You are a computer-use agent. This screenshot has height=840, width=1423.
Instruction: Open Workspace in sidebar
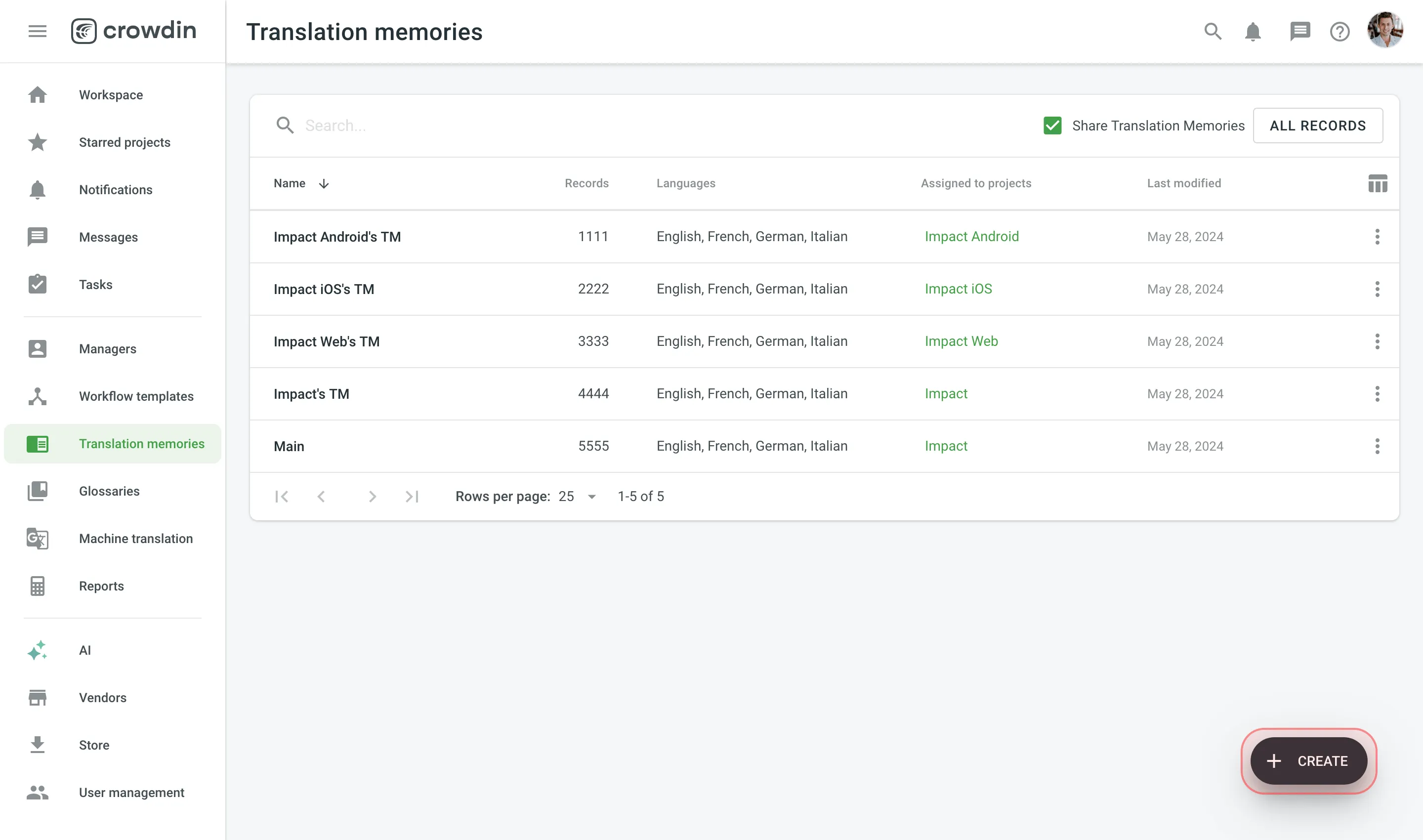pos(112,94)
